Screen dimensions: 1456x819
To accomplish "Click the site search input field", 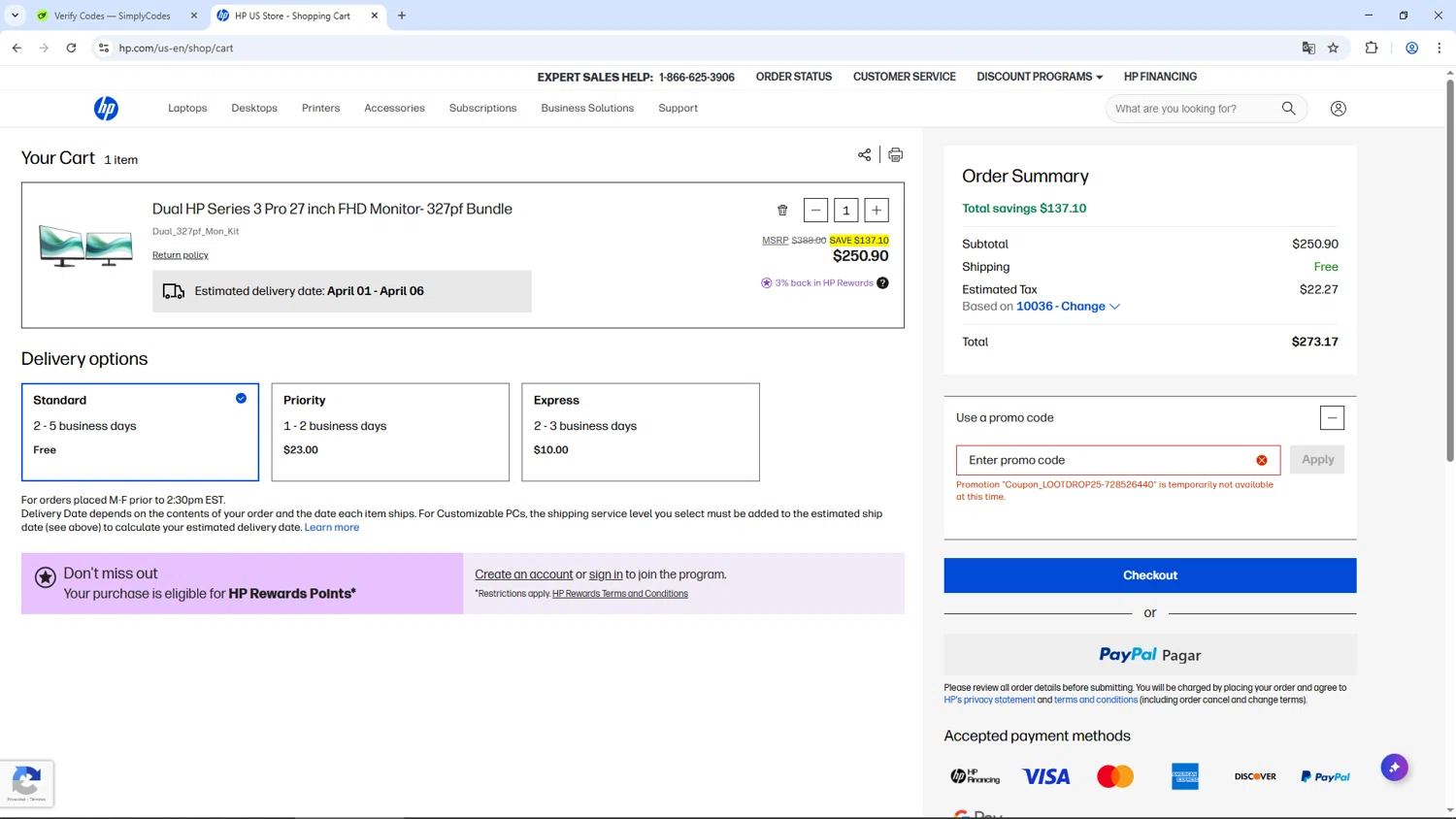I will (1194, 109).
